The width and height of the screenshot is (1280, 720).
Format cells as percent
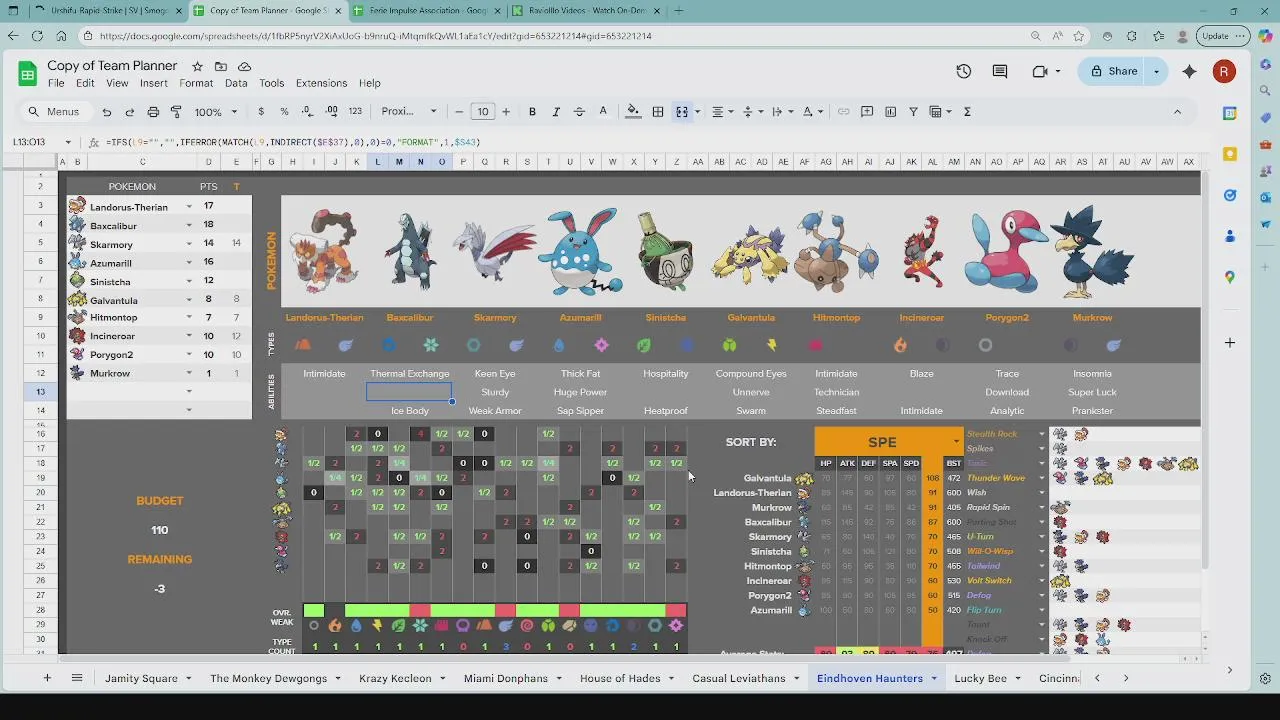click(284, 112)
